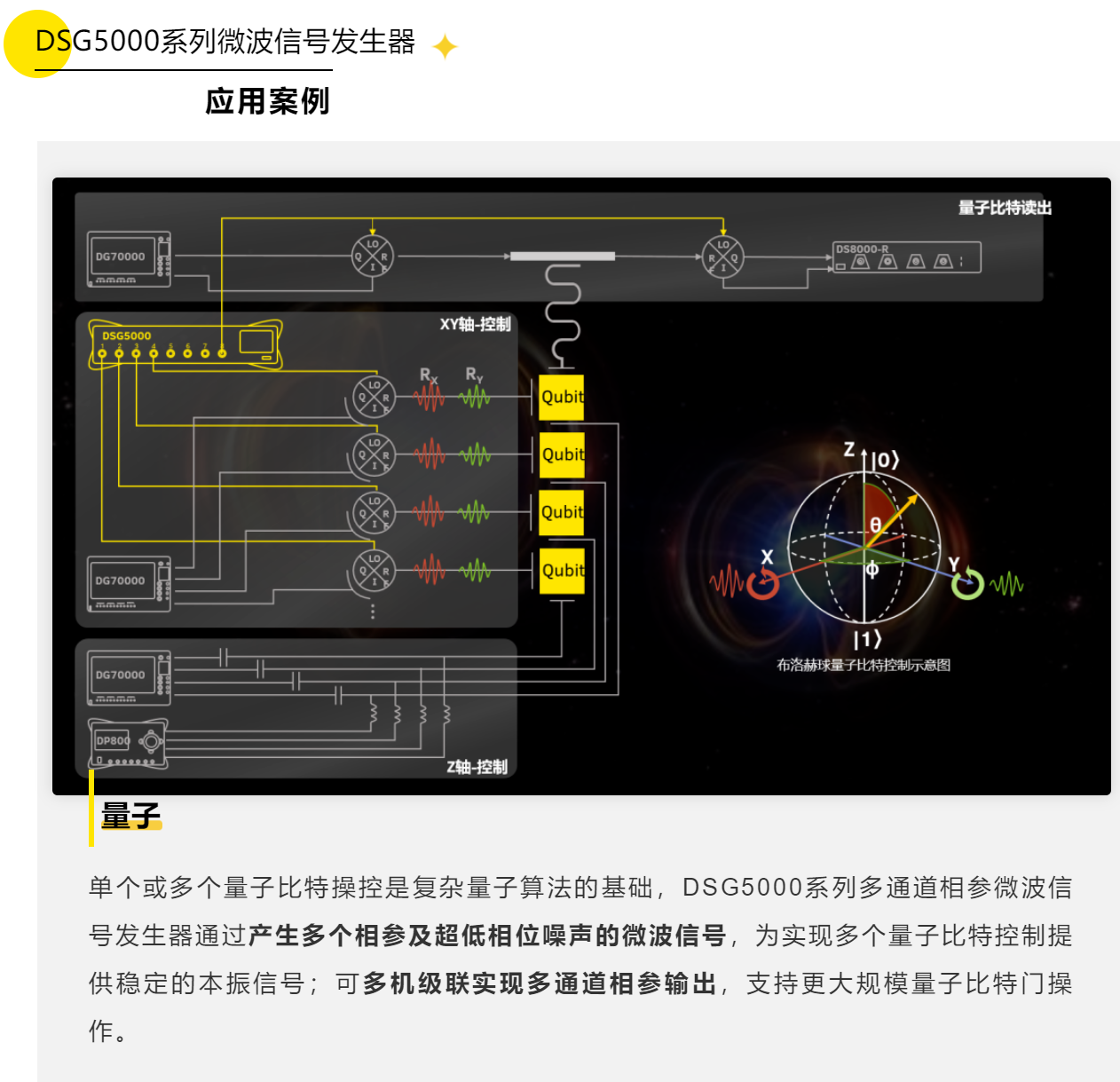Click the green Y-axis rotation arrow icon
The image size is (1120, 1082).
pyautogui.click(x=967, y=583)
